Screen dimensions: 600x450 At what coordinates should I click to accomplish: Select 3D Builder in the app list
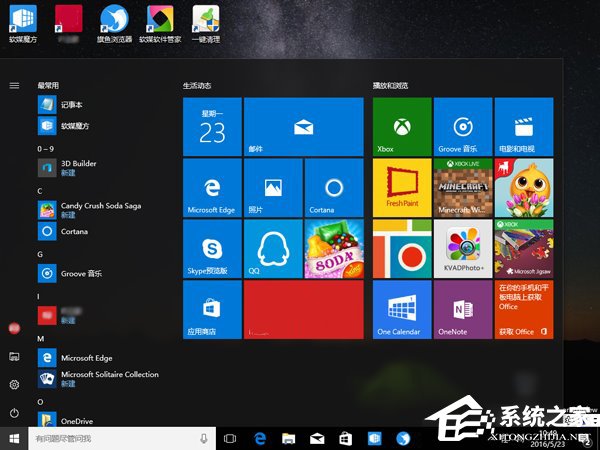(80, 167)
